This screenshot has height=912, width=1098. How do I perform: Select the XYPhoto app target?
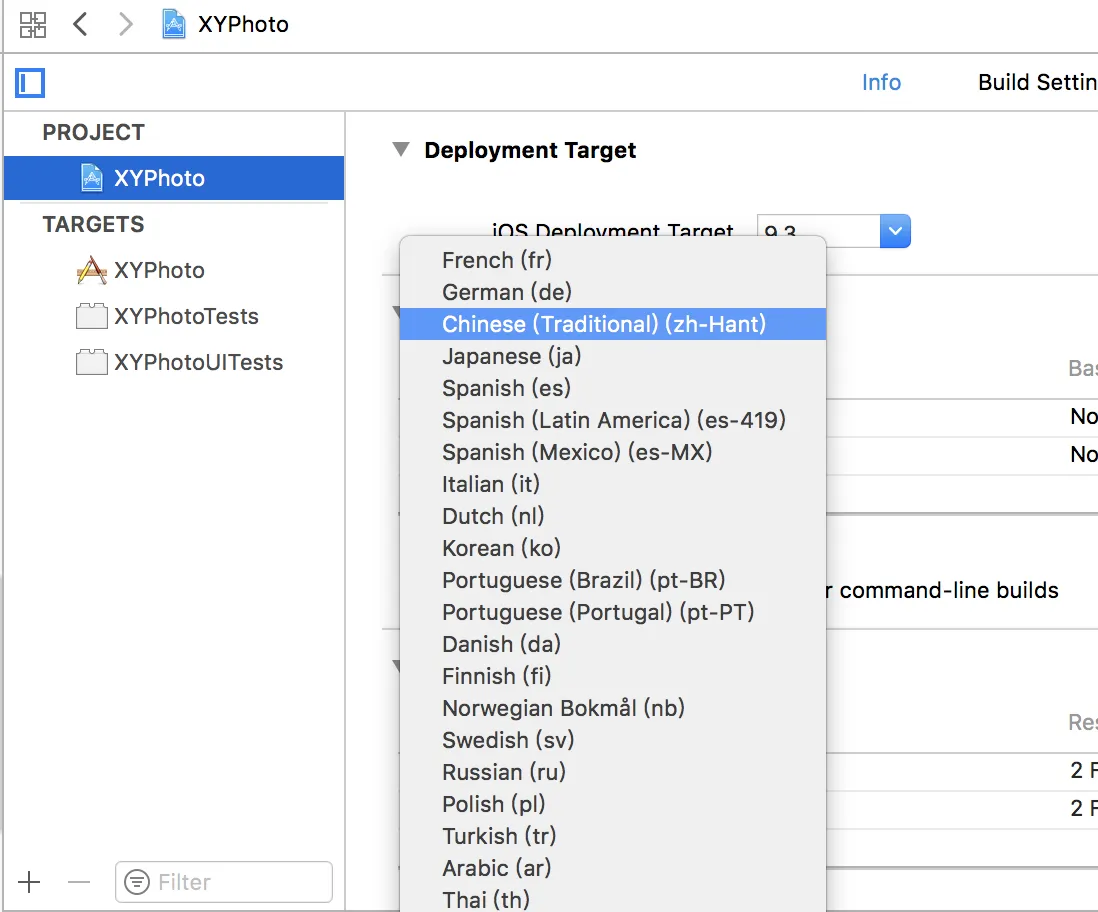point(159,270)
